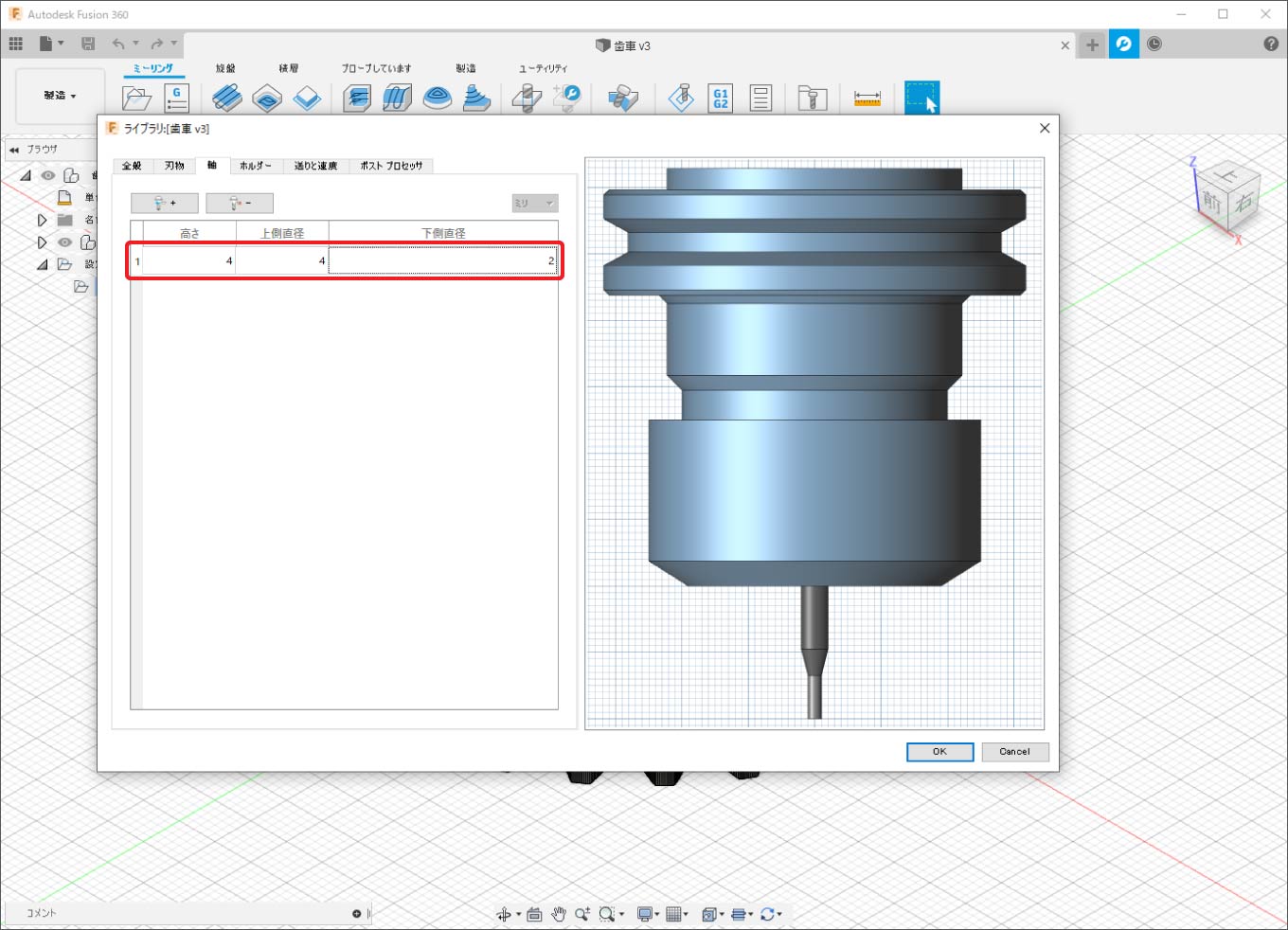This screenshot has width=1288, height=930.
Task: Click the 下側直径 value cell
Action: pyautogui.click(x=442, y=261)
